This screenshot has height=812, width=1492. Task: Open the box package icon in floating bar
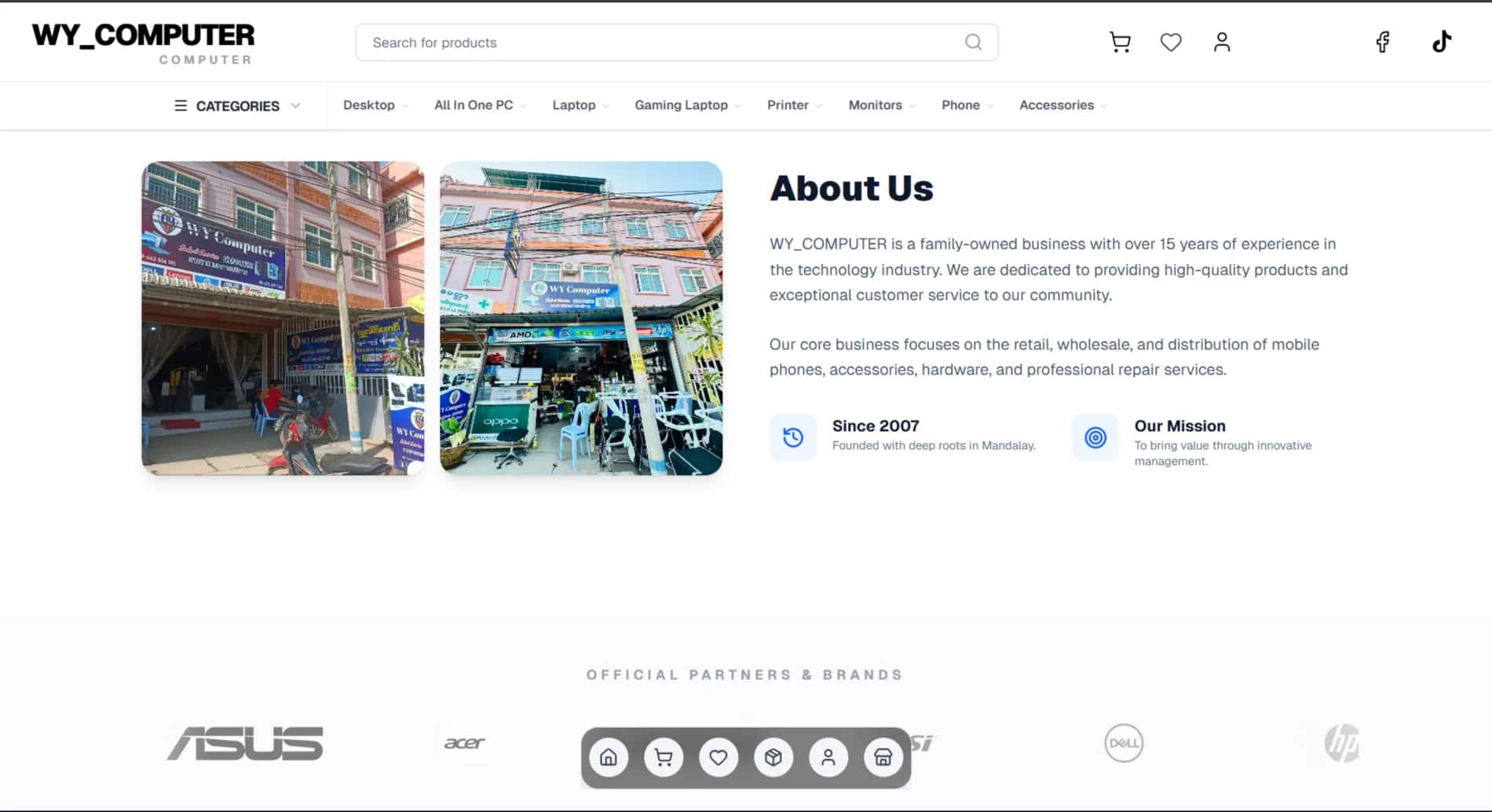(773, 757)
